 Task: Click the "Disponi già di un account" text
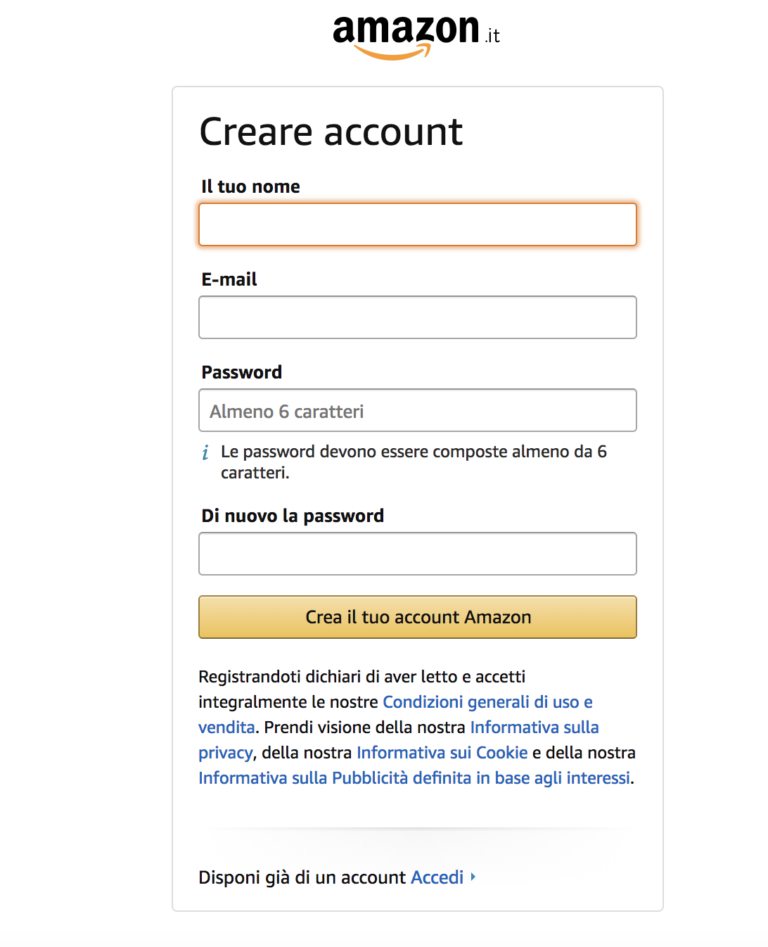pos(302,877)
